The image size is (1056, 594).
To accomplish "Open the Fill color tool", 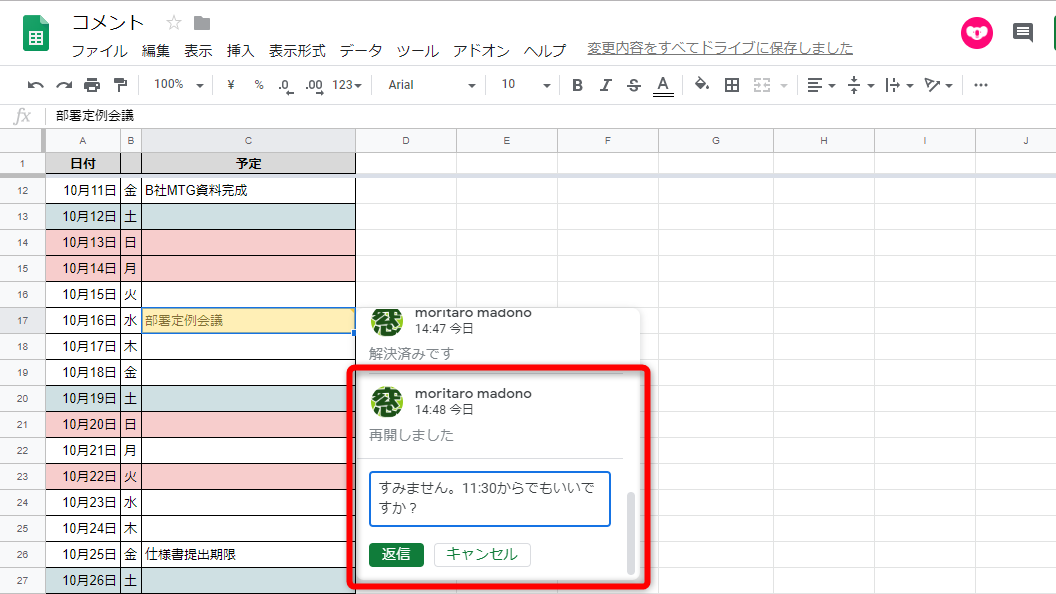I will tap(701, 85).
